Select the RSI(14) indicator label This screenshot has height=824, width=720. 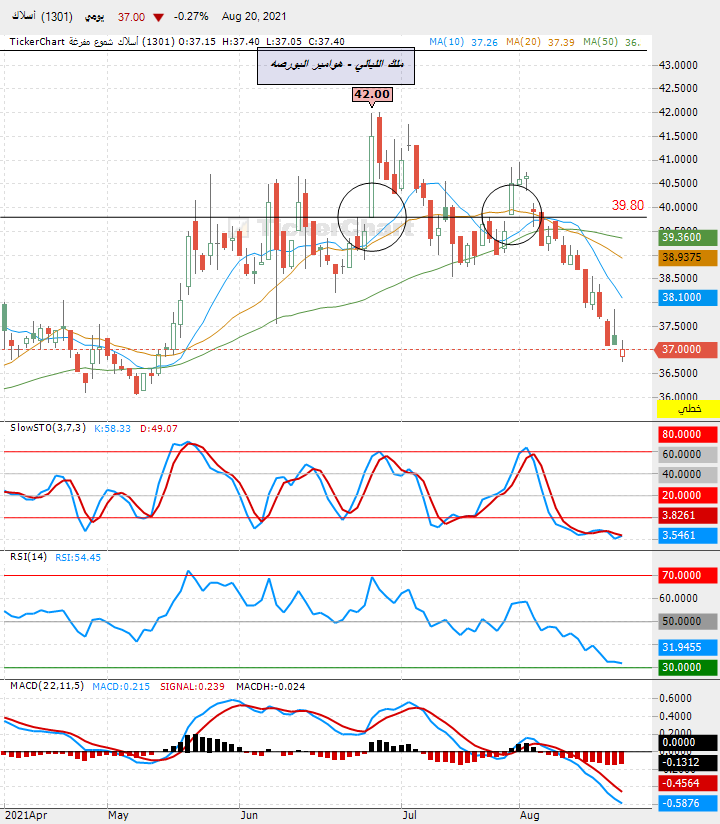[x=28, y=557]
